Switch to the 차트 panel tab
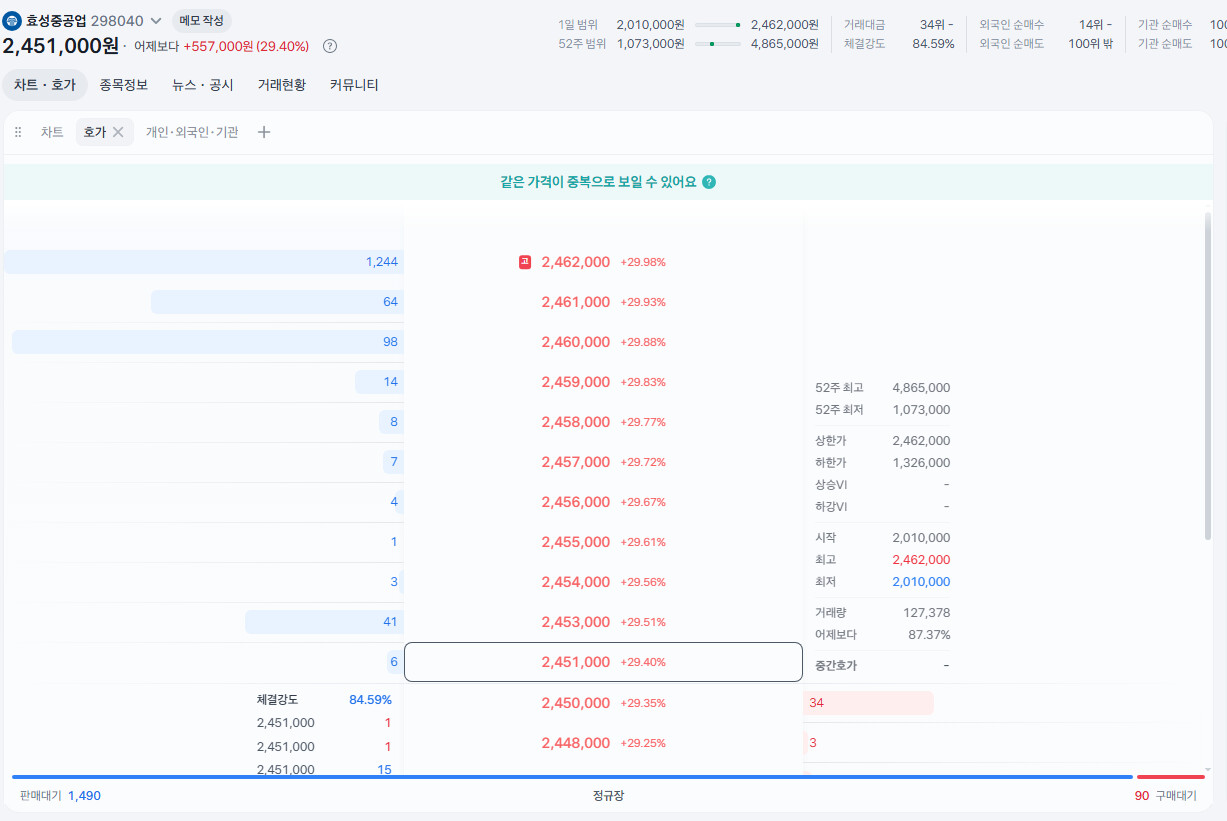 pyautogui.click(x=52, y=132)
